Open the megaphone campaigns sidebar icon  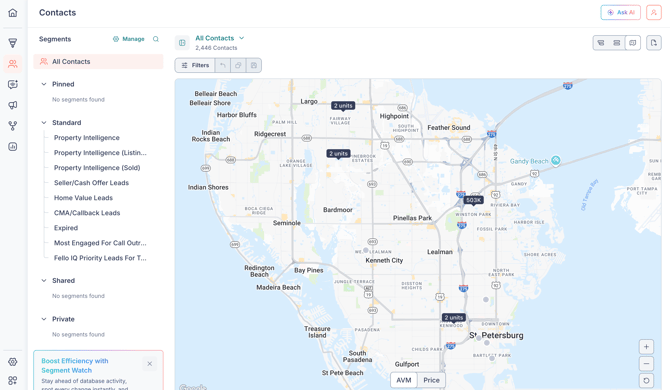(x=13, y=105)
